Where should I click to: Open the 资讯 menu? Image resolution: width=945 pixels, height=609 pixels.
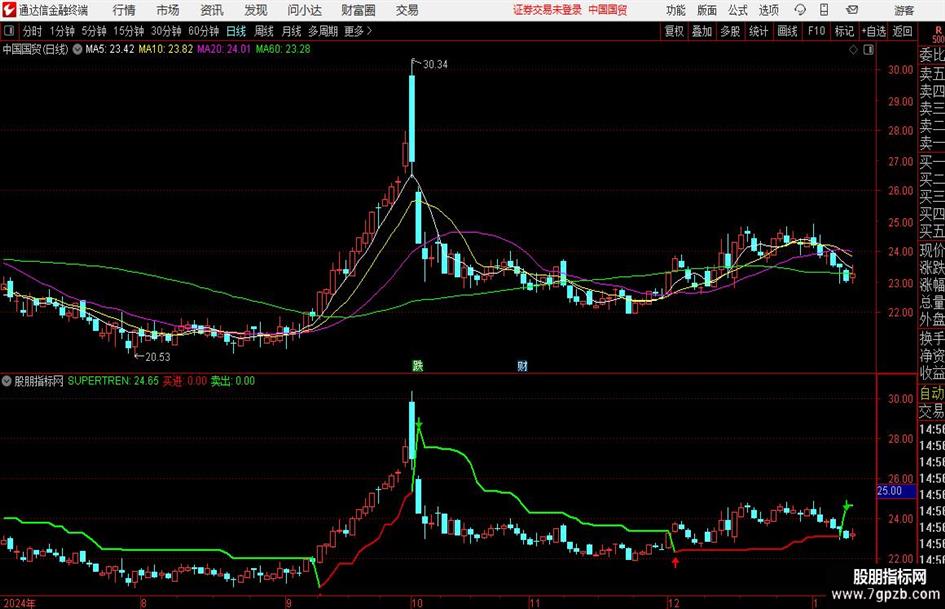pos(212,10)
